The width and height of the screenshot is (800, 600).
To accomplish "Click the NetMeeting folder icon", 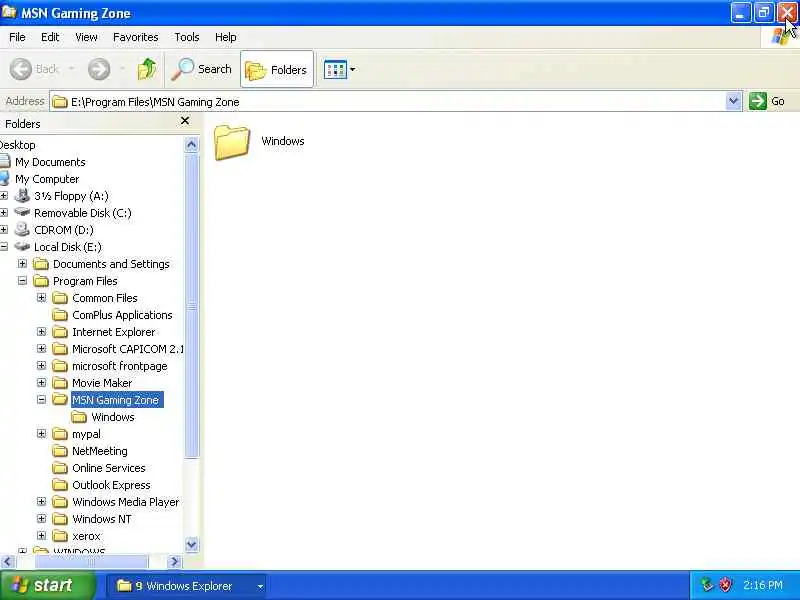I will [60, 451].
